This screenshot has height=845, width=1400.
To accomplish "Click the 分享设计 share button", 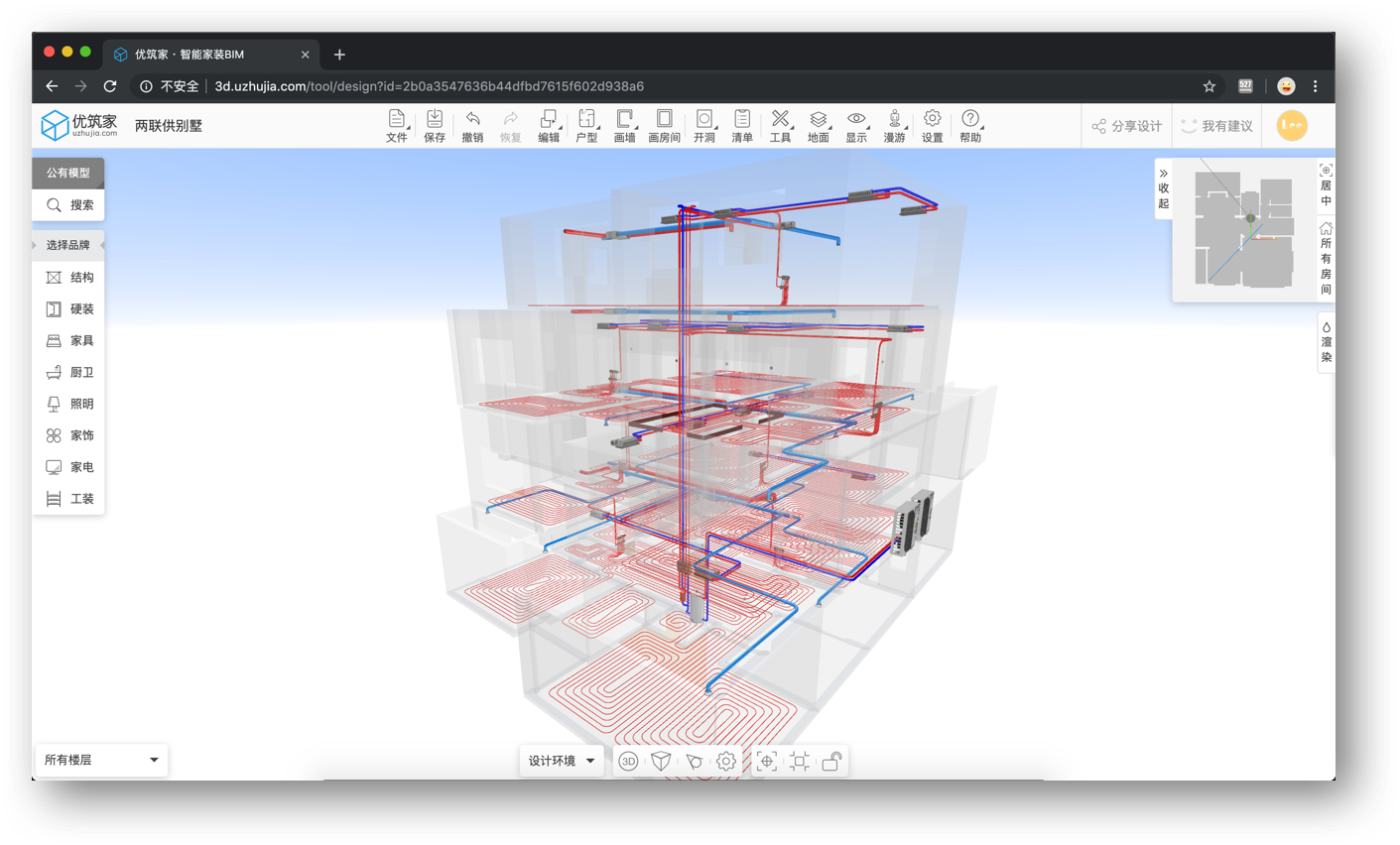I will tap(1126, 126).
